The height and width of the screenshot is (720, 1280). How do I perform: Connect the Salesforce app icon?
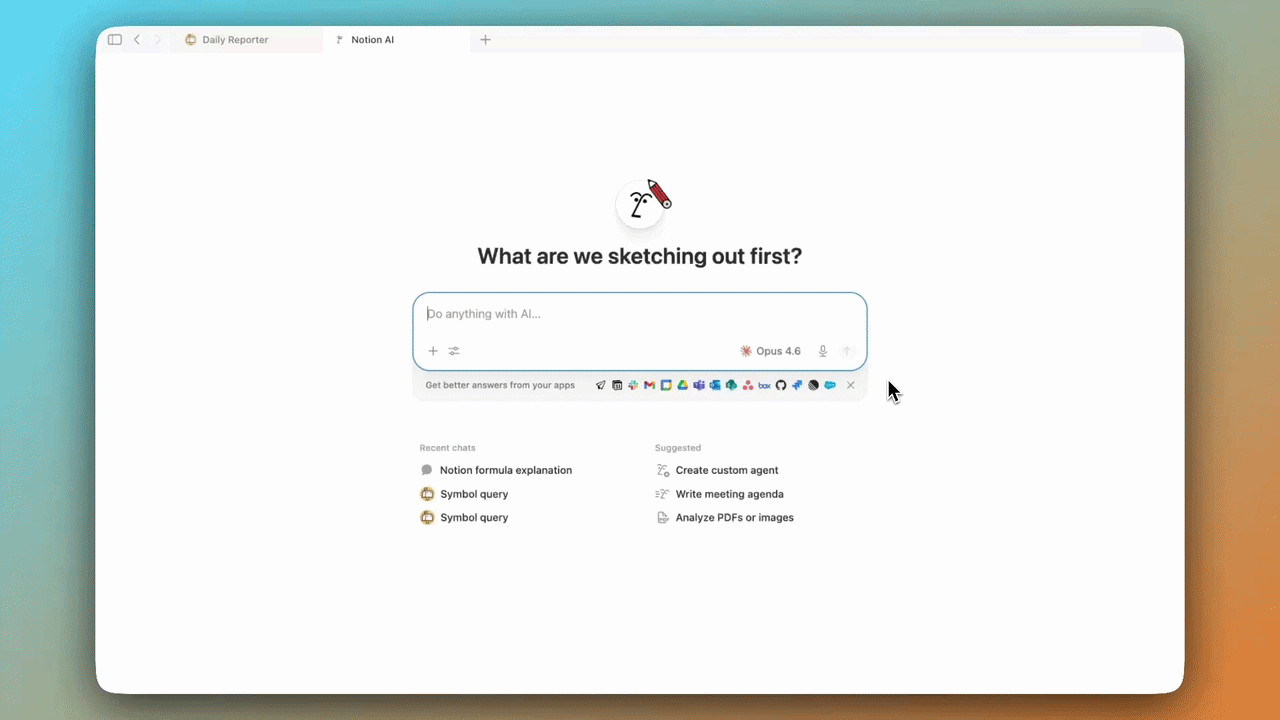830,385
